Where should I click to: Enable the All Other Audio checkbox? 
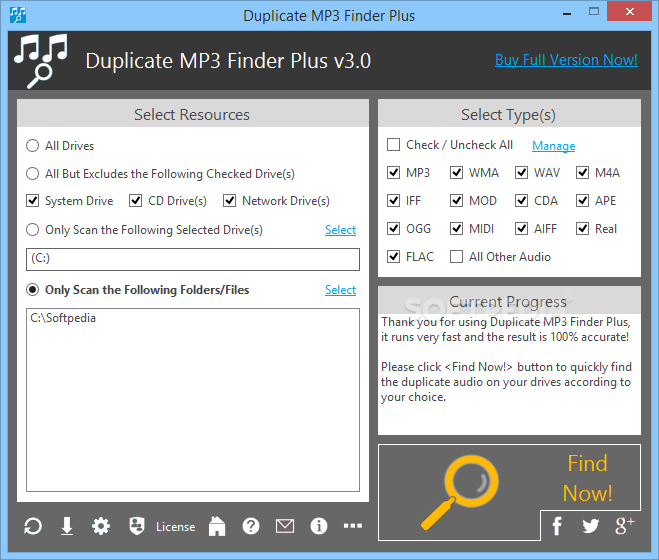point(456,256)
